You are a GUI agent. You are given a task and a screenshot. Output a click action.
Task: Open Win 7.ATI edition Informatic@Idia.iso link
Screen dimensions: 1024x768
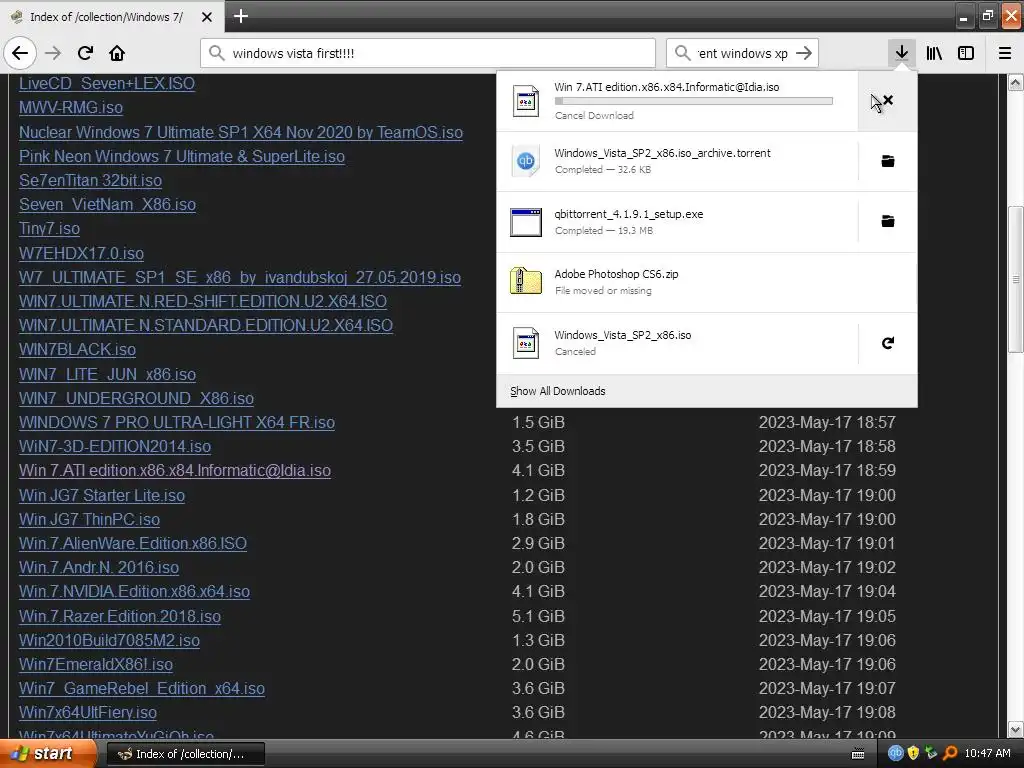pyautogui.click(x=174, y=472)
